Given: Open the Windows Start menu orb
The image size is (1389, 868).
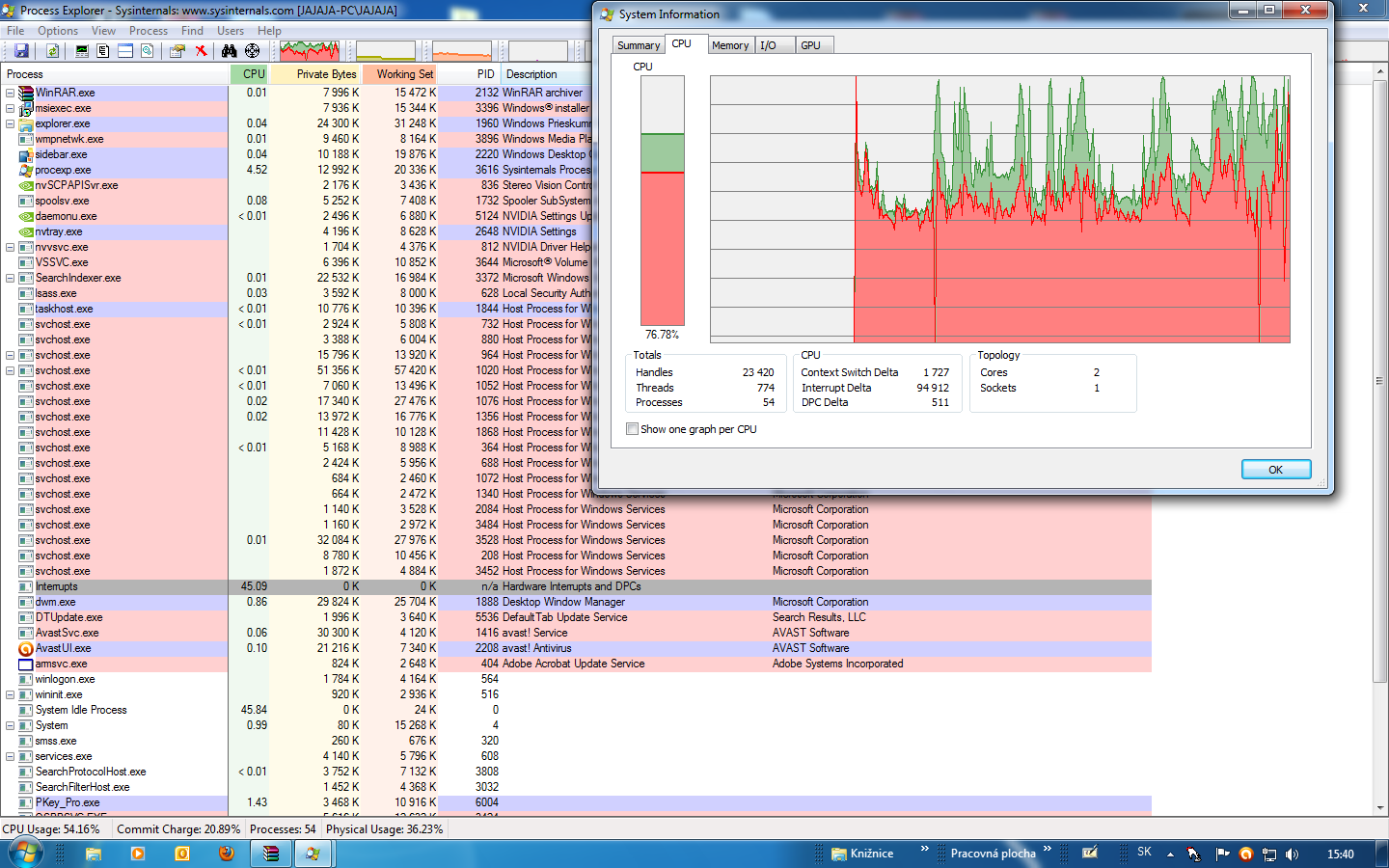Looking at the screenshot, I should (x=25, y=854).
